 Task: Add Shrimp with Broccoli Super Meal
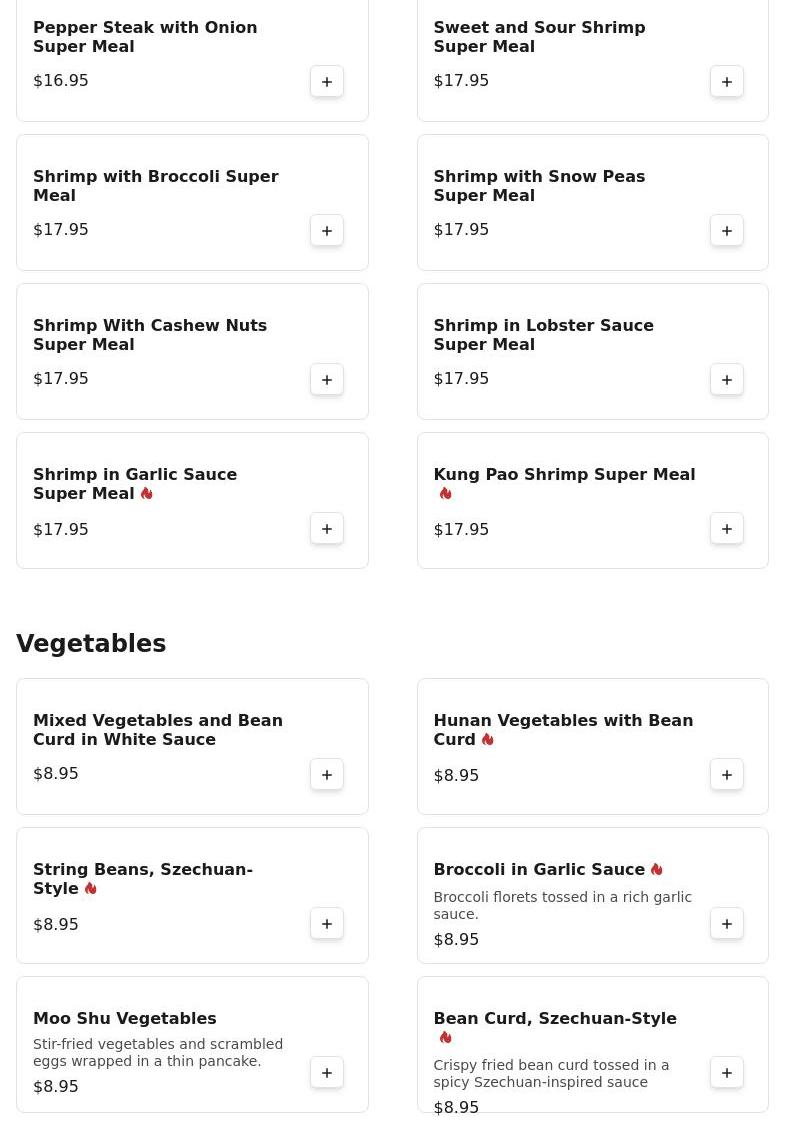pos(327,231)
